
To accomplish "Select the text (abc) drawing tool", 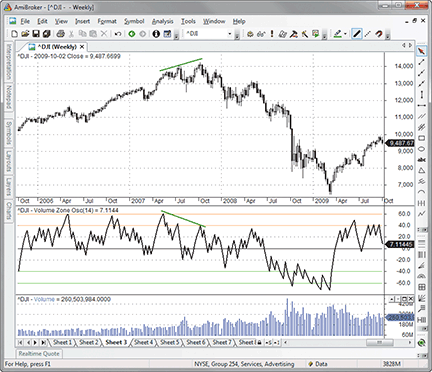I will pyautogui.click(x=421, y=160).
